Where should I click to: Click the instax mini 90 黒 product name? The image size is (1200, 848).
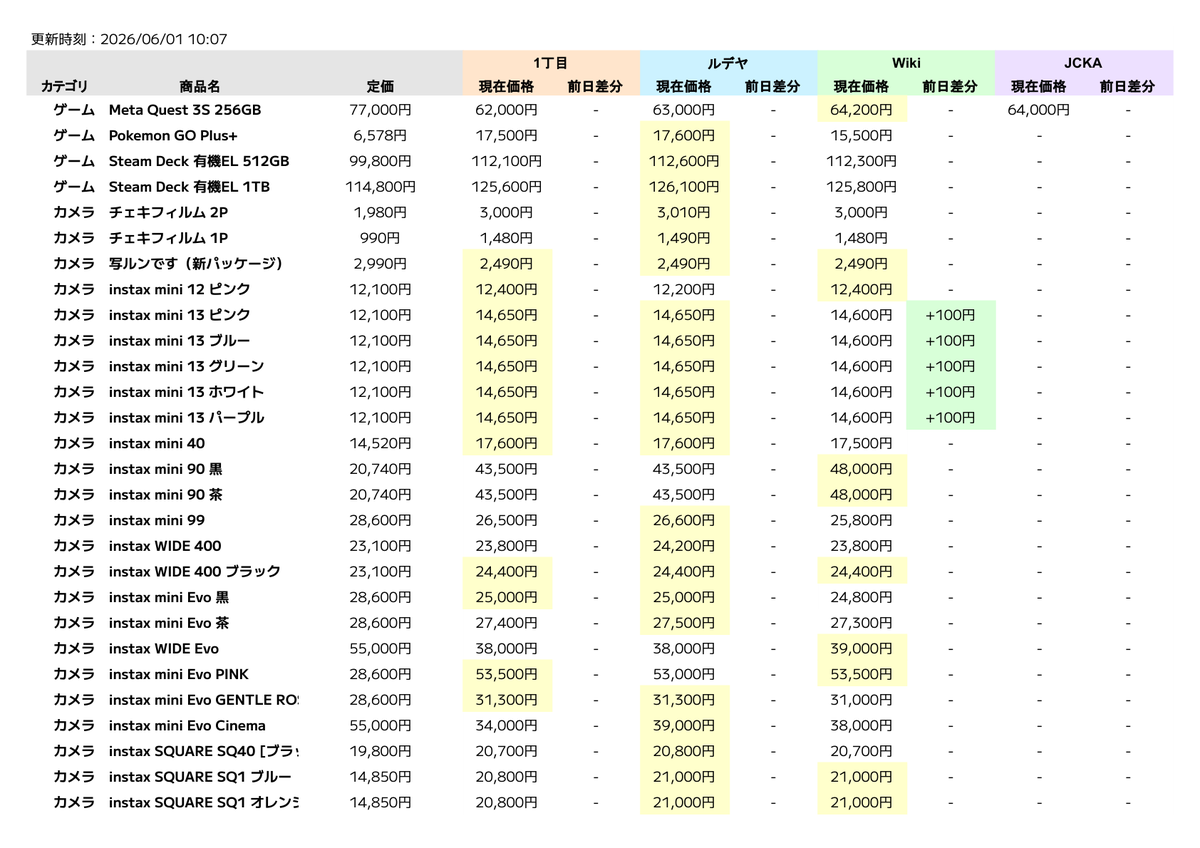(x=166, y=469)
